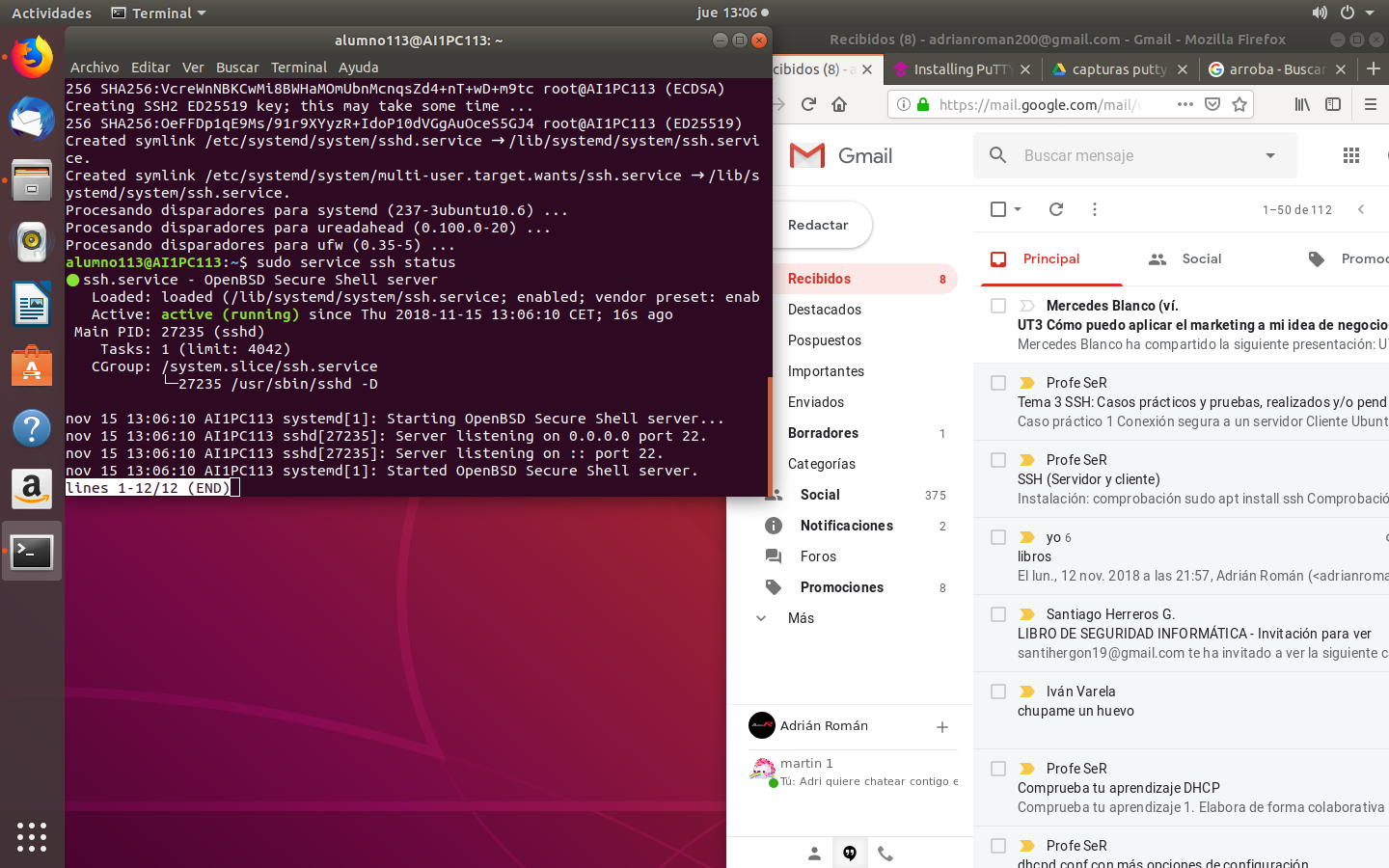Bookmark this page with the star icon

pos(1239,104)
